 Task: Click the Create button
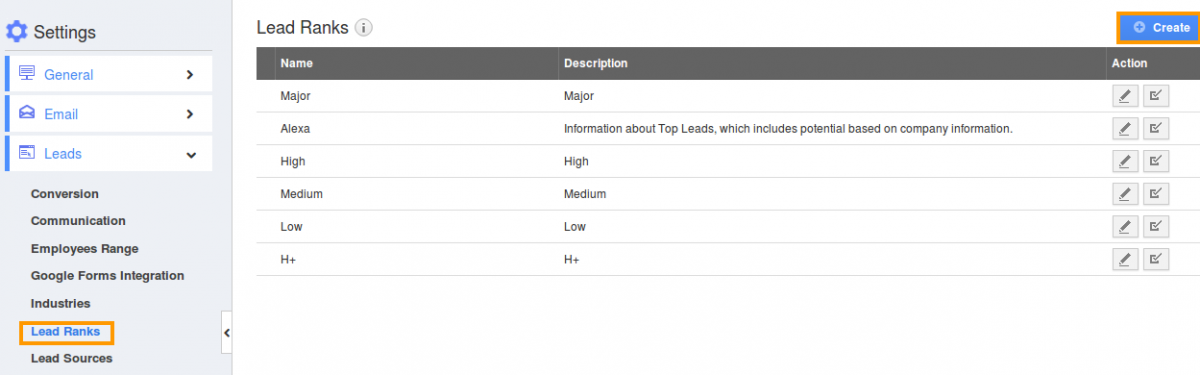pyautogui.click(x=1161, y=28)
